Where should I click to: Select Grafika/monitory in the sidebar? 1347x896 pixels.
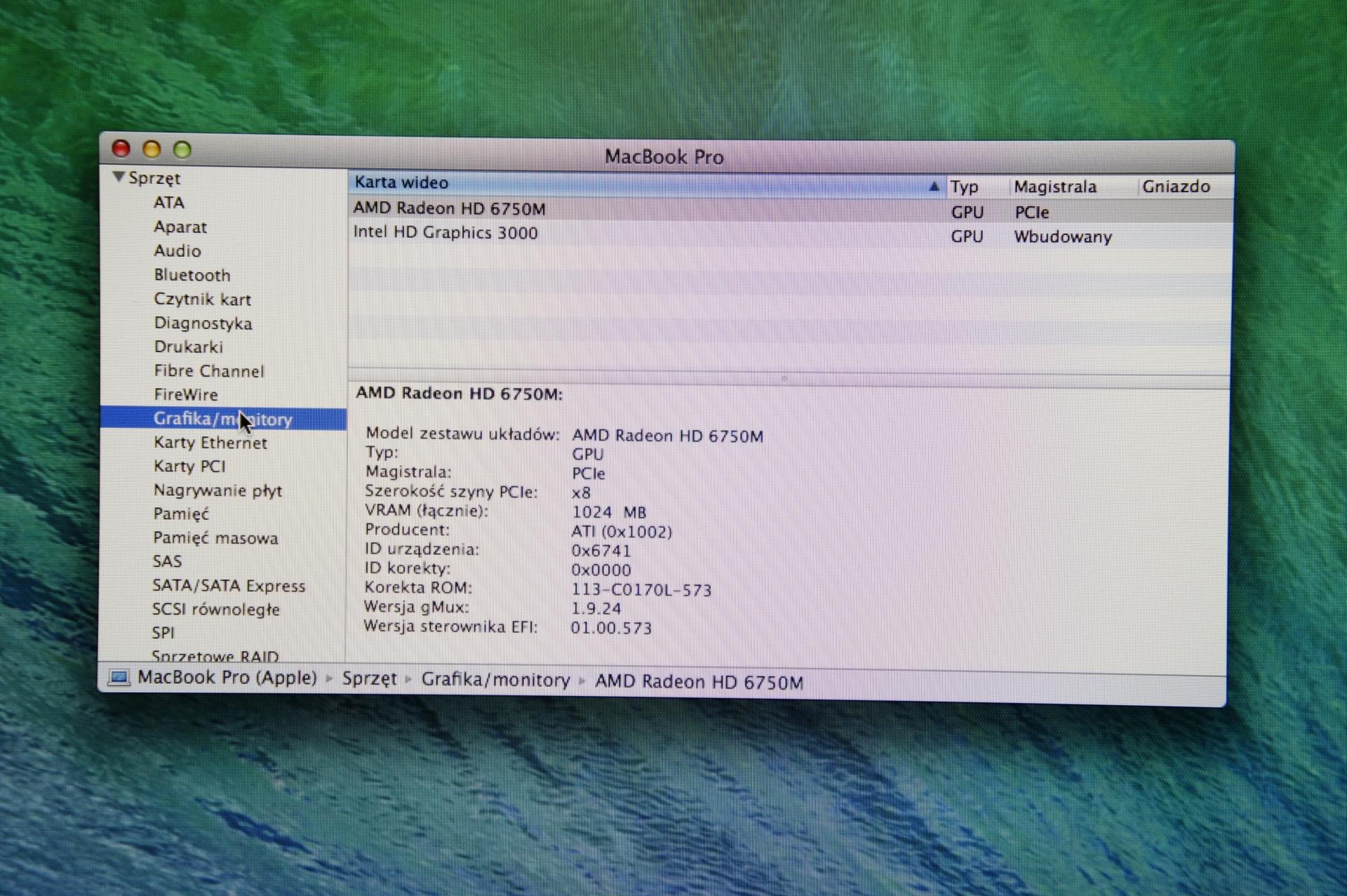(223, 419)
